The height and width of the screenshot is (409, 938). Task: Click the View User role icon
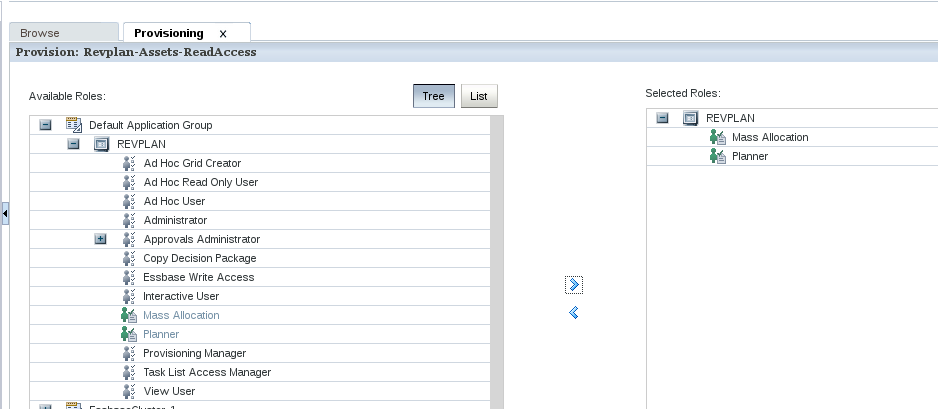pos(129,391)
